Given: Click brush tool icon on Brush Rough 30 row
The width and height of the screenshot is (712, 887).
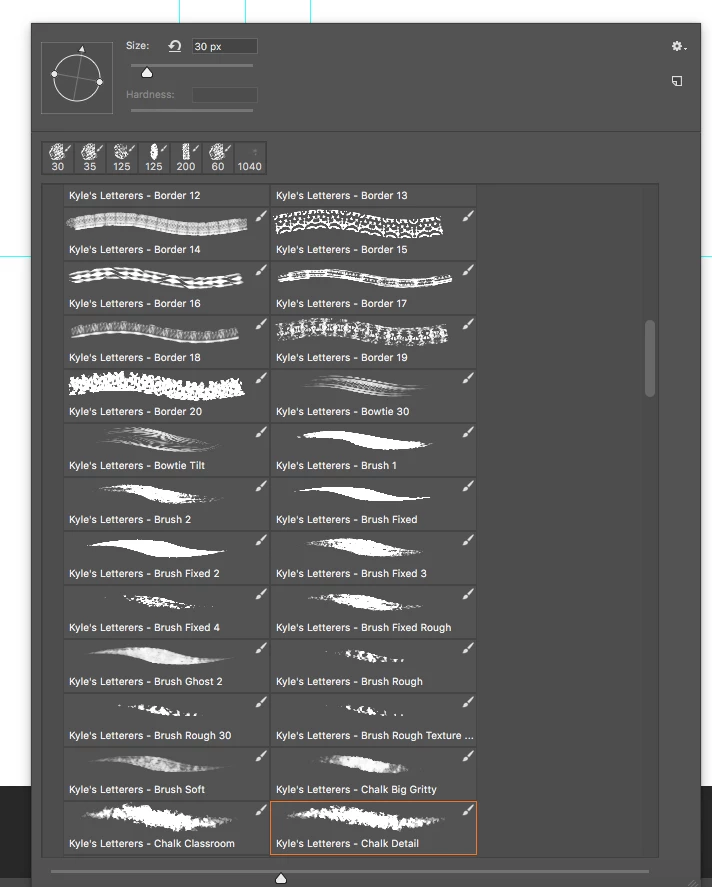Looking at the screenshot, I should click(261, 702).
